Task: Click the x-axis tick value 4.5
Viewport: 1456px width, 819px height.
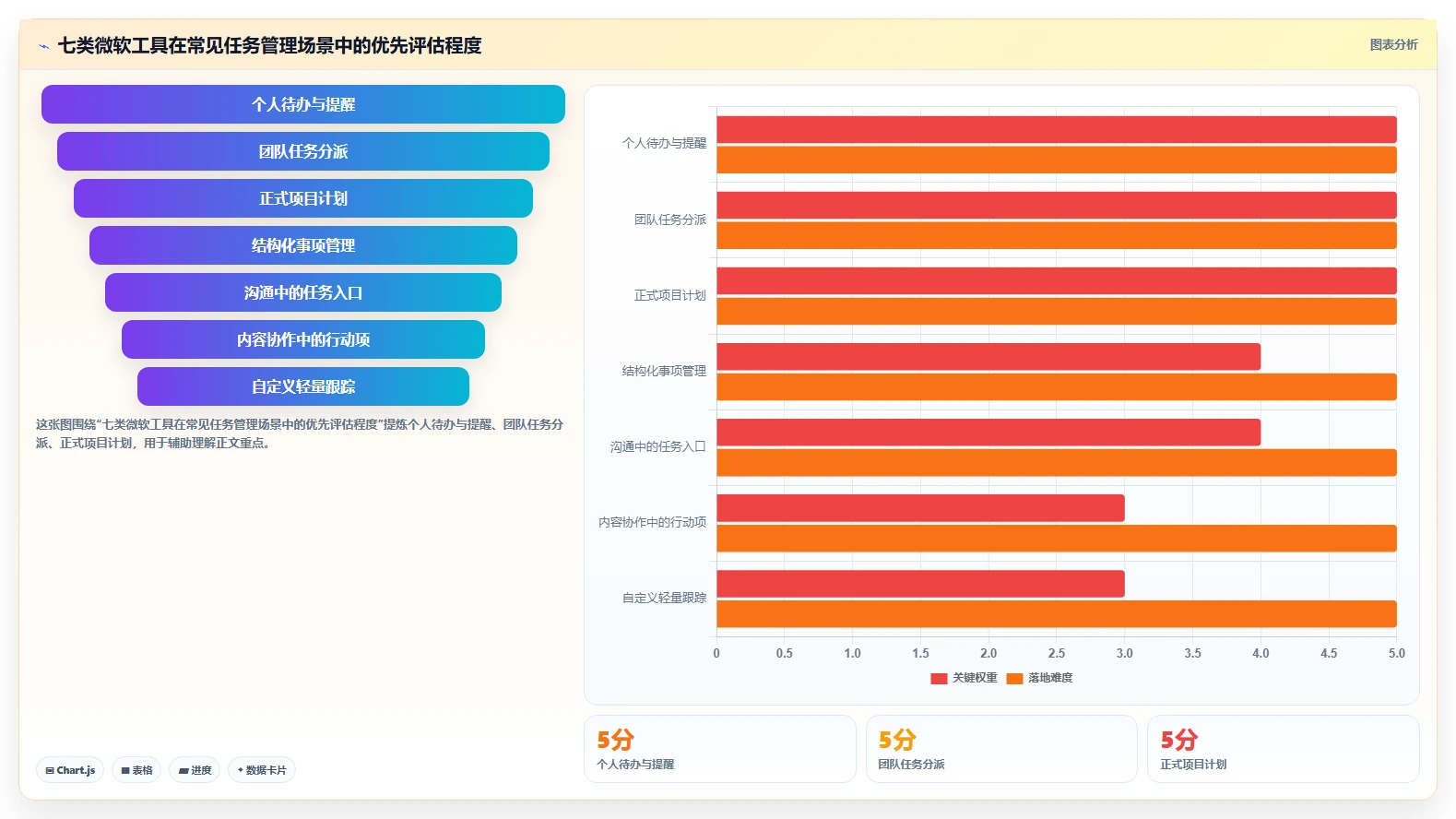Action: pyautogui.click(x=1329, y=653)
